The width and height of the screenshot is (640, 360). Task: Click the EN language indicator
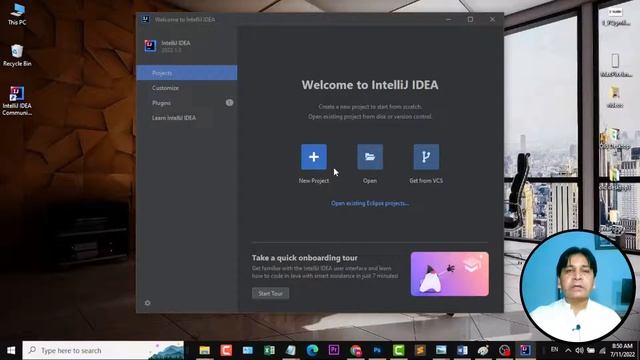(x=554, y=350)
